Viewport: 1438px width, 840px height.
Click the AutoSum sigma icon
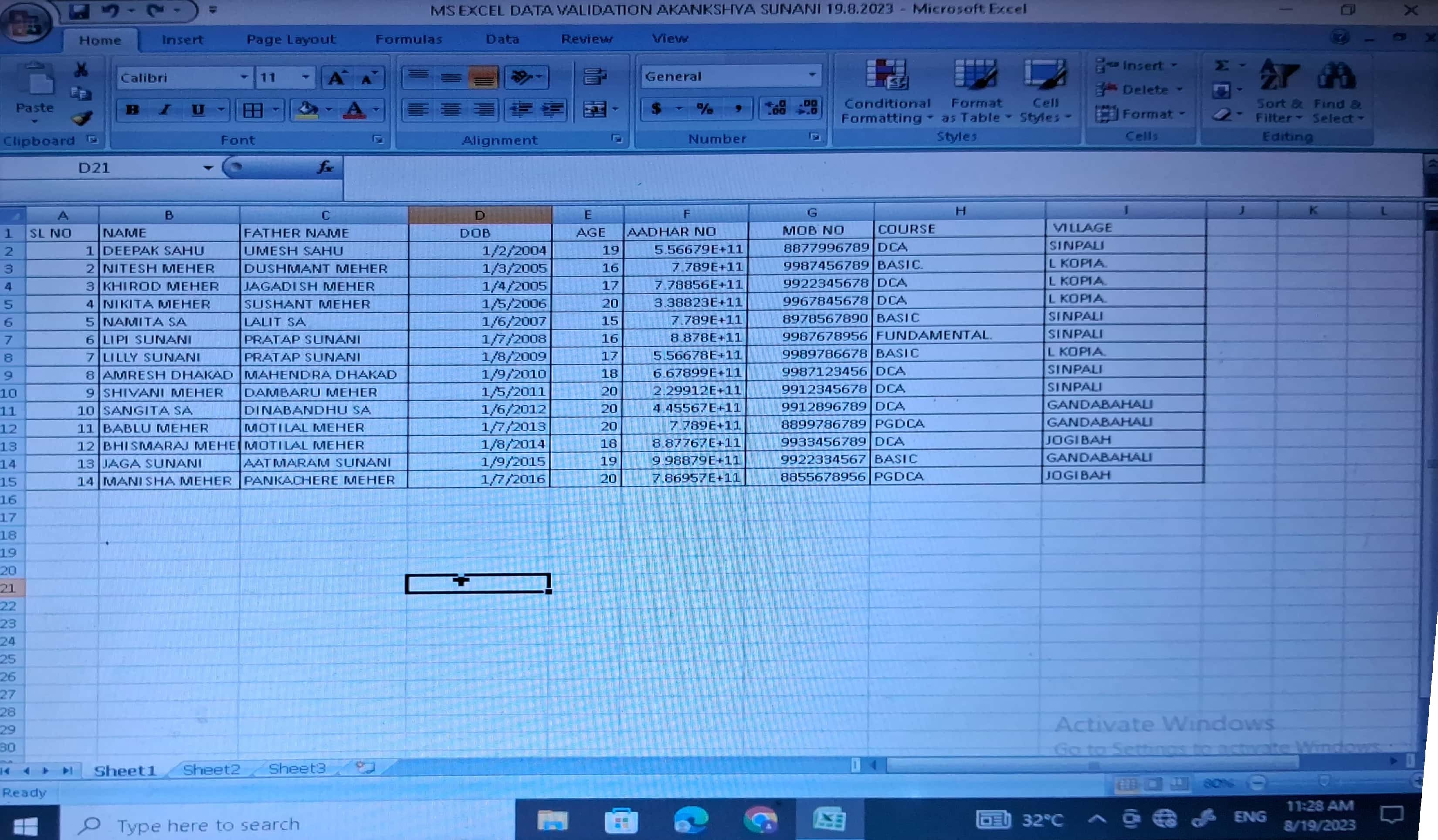point(1221,66)
